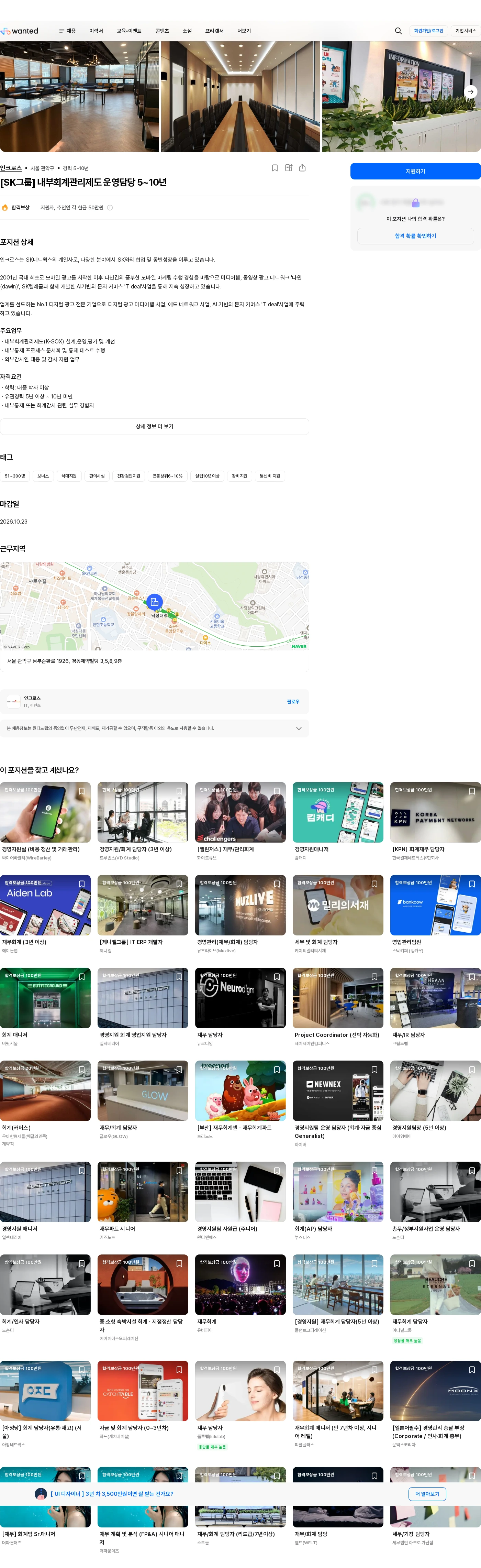Image resolution: width=481 pixels, height=1568 pixels.
Task: Open 경영지원팀장 (5년 이상) job card
Action: coord(435,1100)
